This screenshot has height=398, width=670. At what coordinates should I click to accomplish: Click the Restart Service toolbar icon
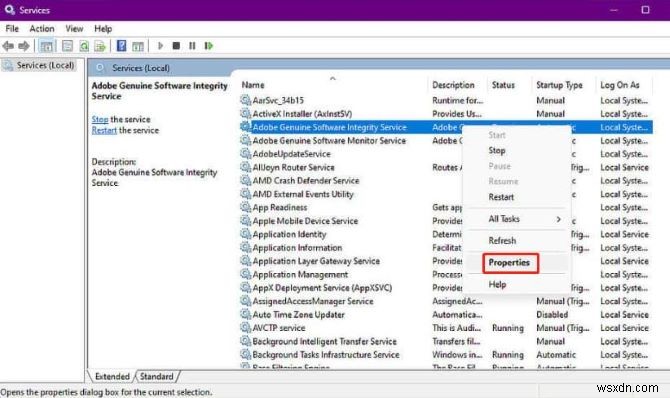coord(209,45)
